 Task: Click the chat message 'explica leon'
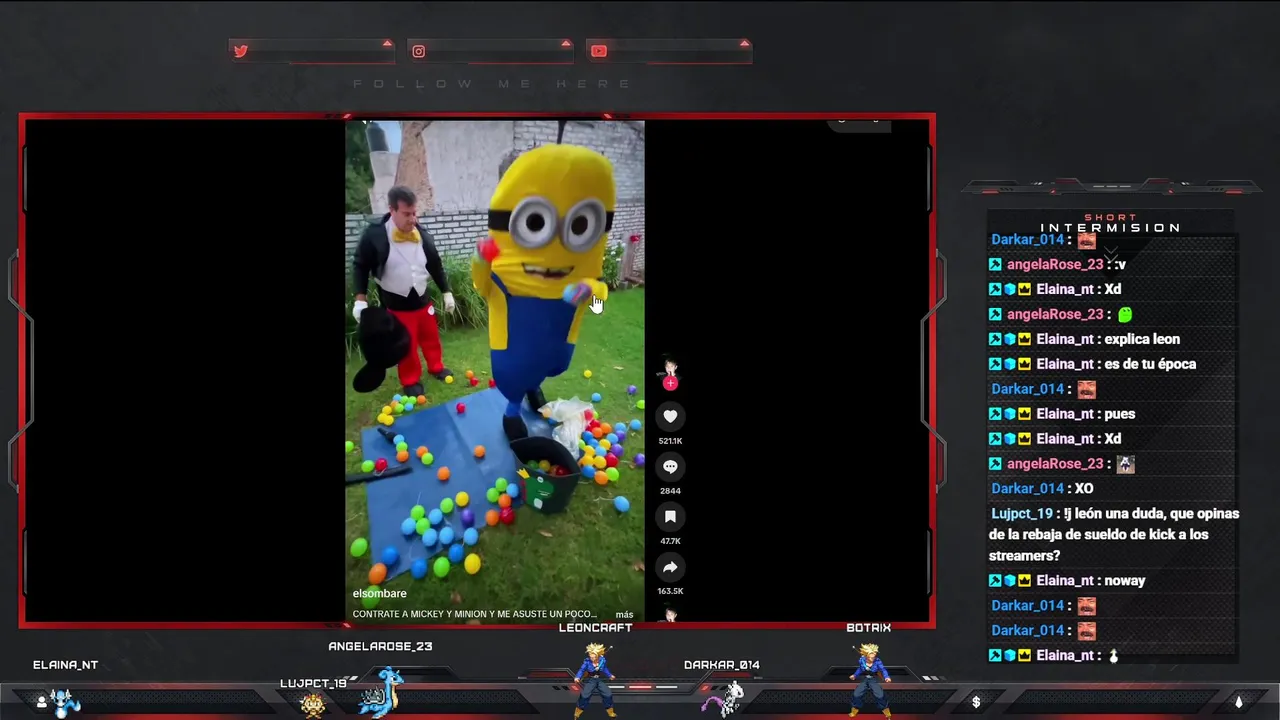1142,339
